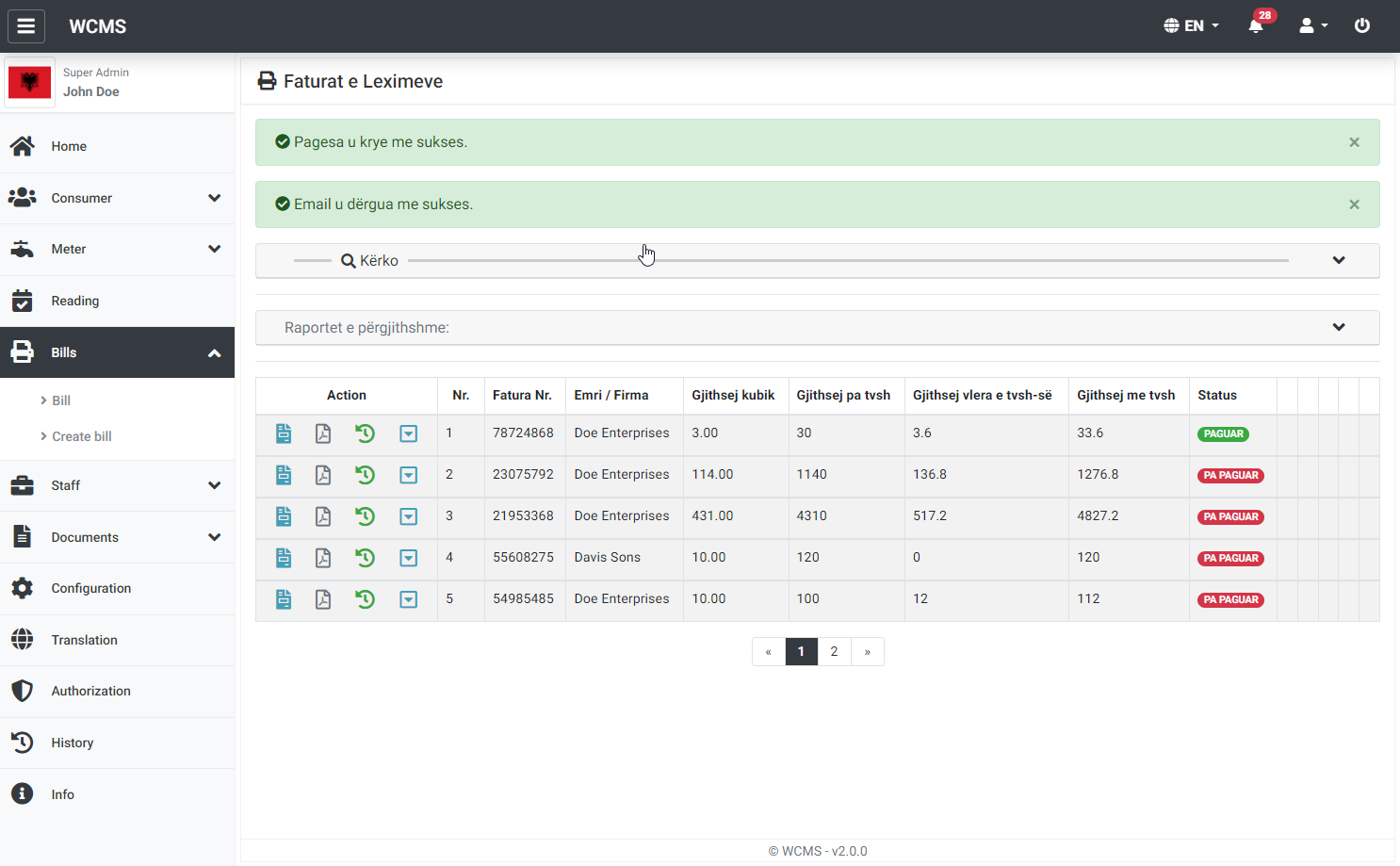
Task: Open the user account dropdown
Action: click(x=1313, y=25)
